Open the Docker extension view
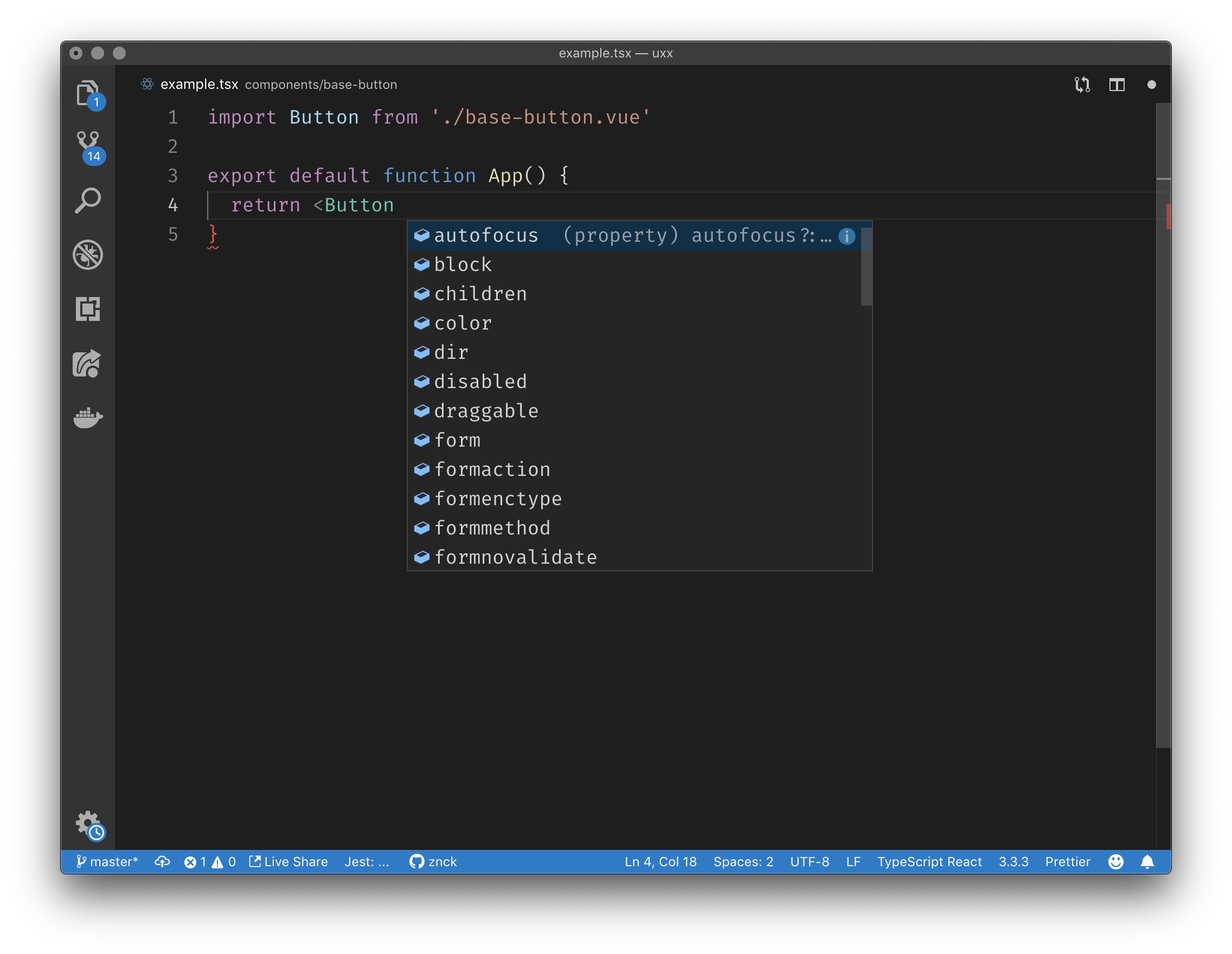The height and width of the screenshot is (954, 1232). pyautogui.click(x=88, y=417)
